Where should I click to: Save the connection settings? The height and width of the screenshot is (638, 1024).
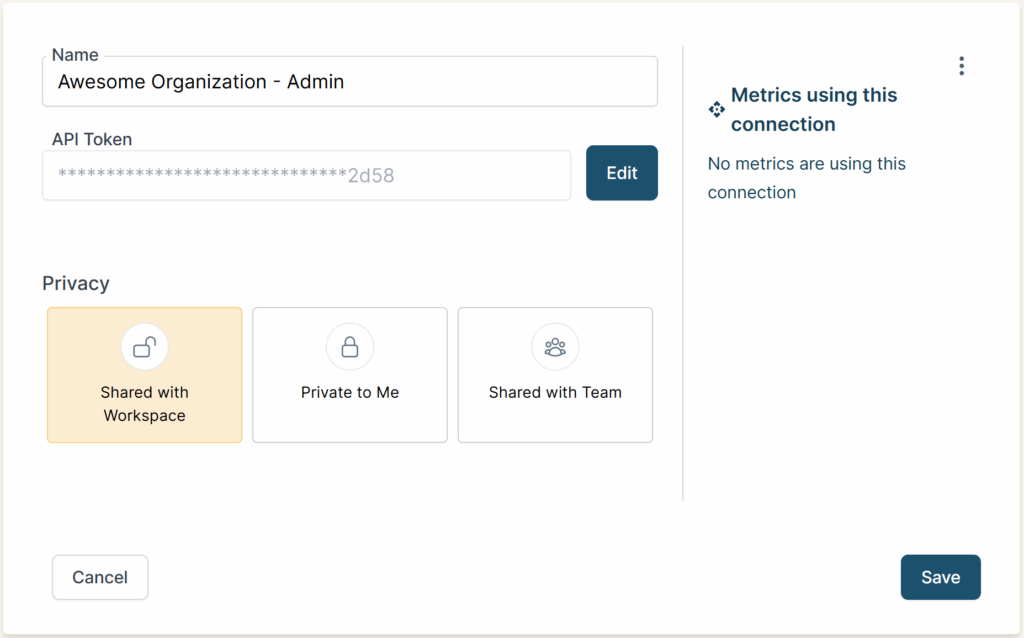click(940, 577)
